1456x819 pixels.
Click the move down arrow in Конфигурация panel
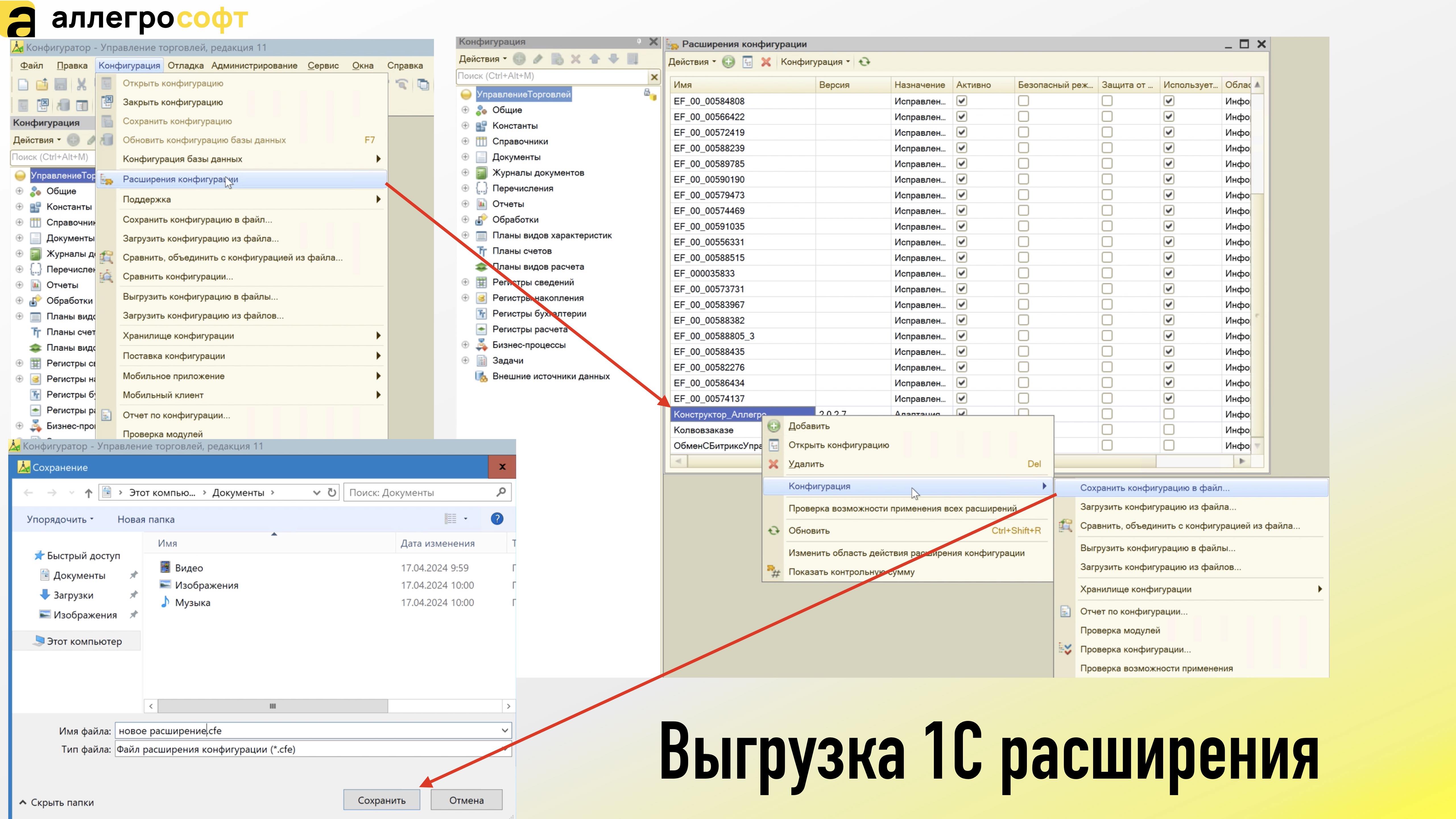click(x=613, y=59)
